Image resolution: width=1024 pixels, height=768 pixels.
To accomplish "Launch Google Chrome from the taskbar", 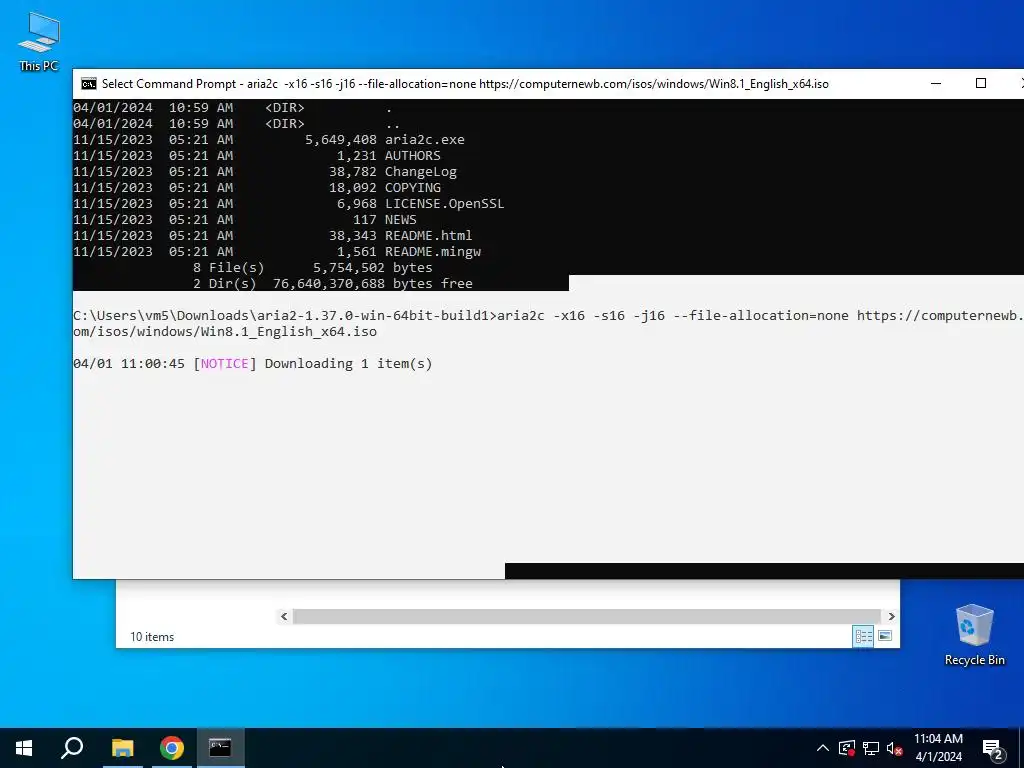I will pos(172,748).
